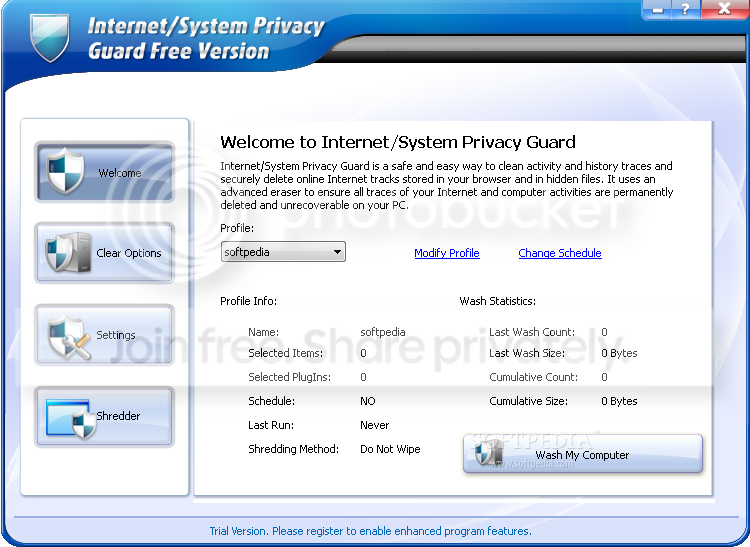Viewport: 750px width, 547px height.
Task: Click the 'Selected PlugIns:' label
Action: tap(289, 377)
